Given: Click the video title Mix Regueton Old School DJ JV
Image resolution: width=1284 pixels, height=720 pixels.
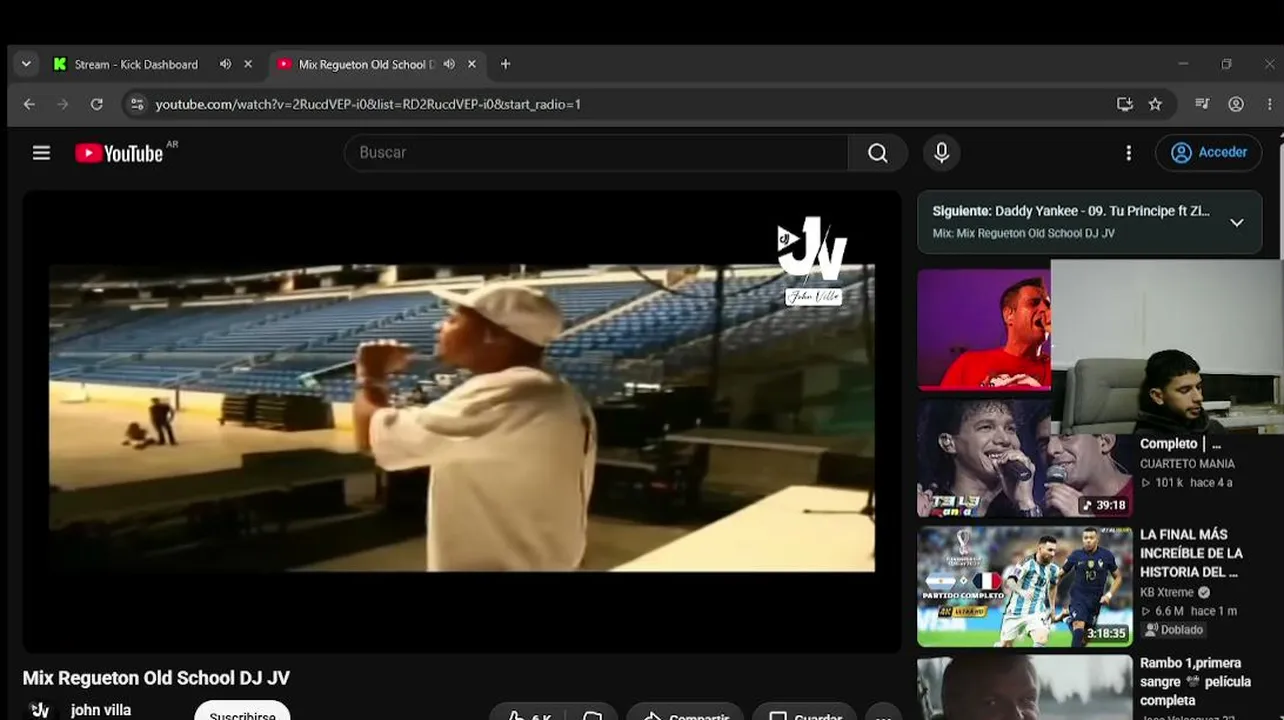Looking at the screenshot, I should pyautogui.click(x=156, y=678).
